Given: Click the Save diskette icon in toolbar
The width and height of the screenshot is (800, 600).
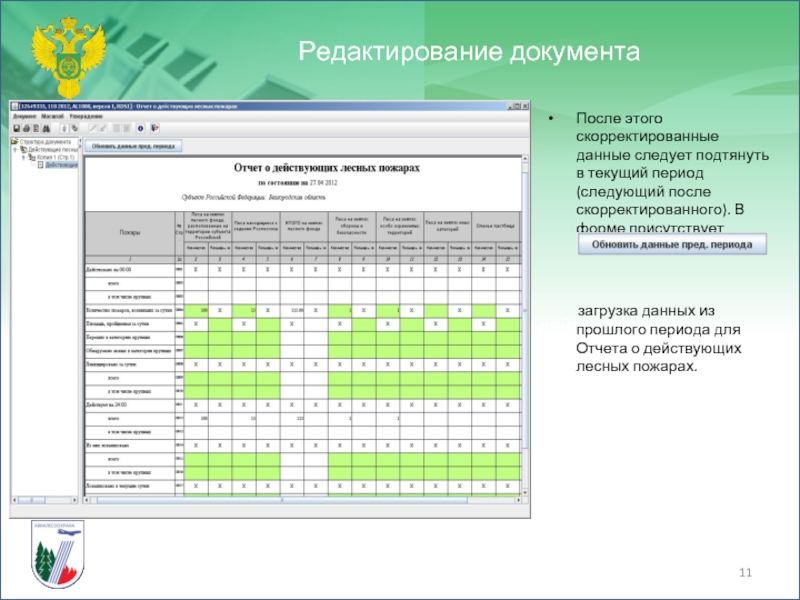Looking at the screenshot, I should click(17, 128).
